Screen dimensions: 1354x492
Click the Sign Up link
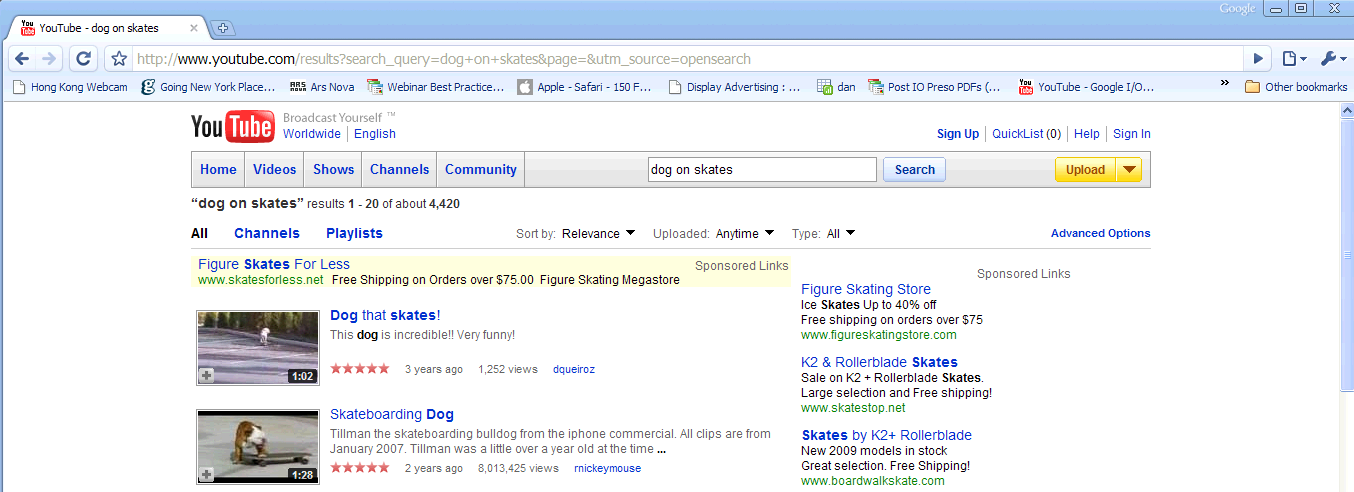coord(958,134)
